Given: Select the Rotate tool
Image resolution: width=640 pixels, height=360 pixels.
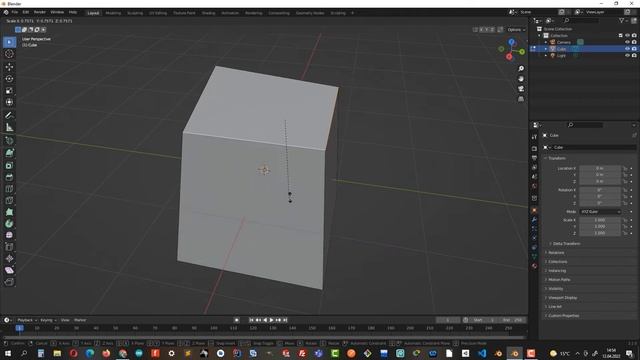Looking at the screenshot, I should point(9,78).
